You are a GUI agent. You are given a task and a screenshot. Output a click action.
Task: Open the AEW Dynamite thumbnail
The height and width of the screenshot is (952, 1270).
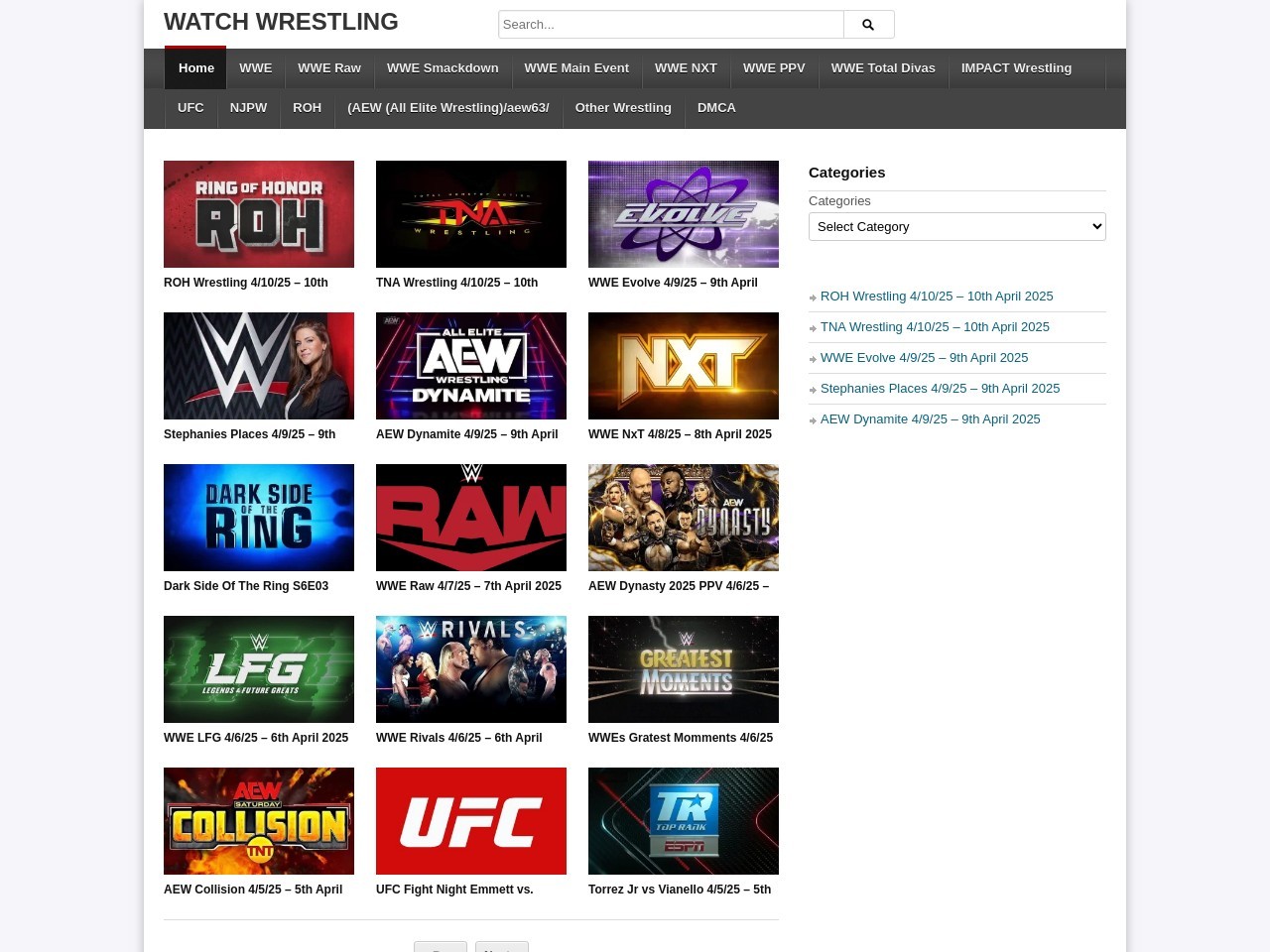point(471,366)
